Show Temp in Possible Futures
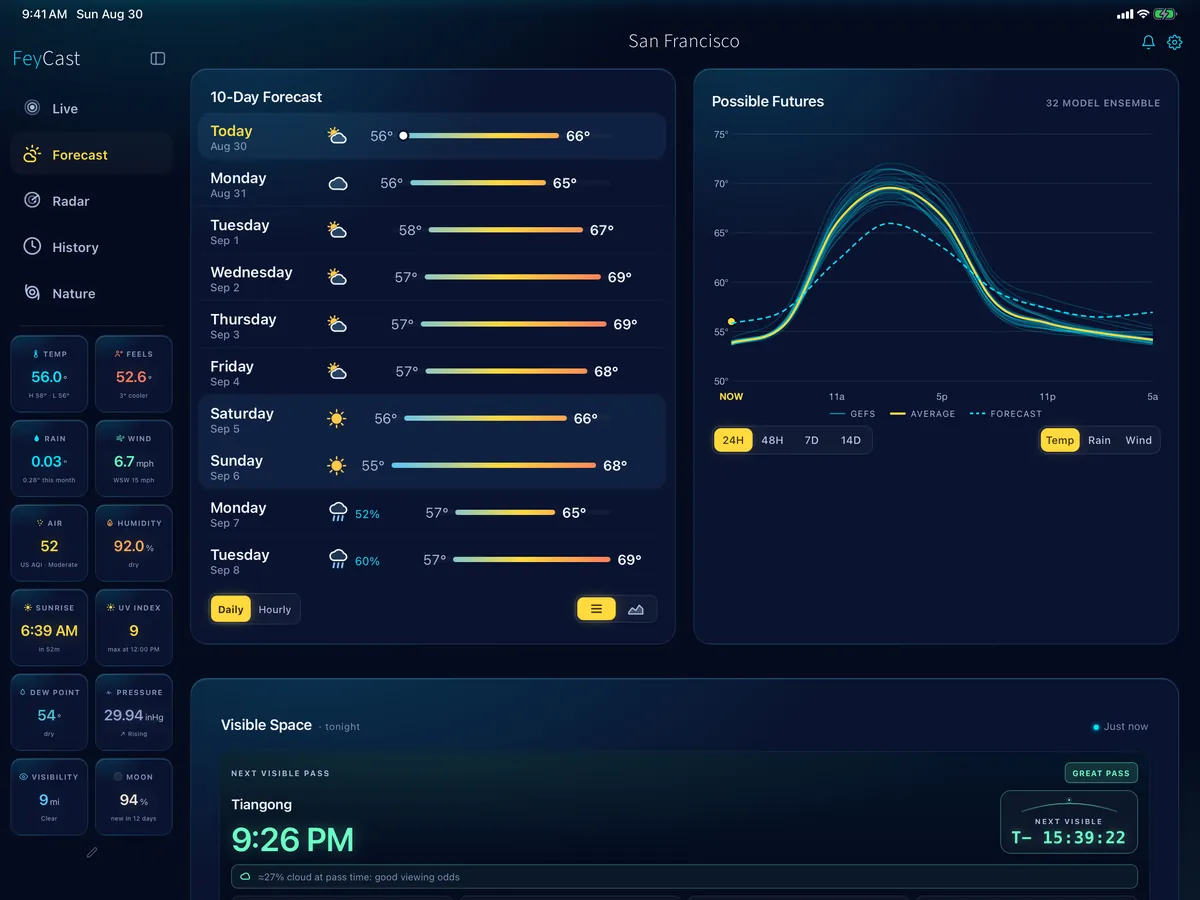 click(x=1060, y=440)
